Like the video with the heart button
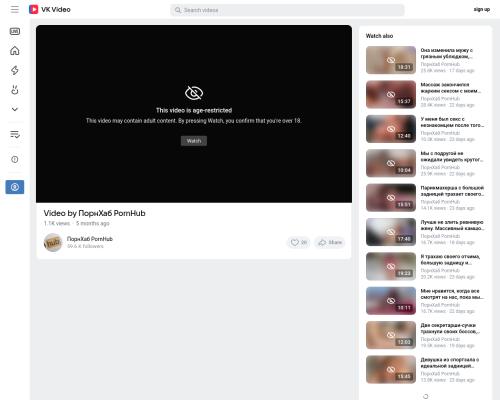Viewport: 500px width, 400px height. [x=298, y=242]
